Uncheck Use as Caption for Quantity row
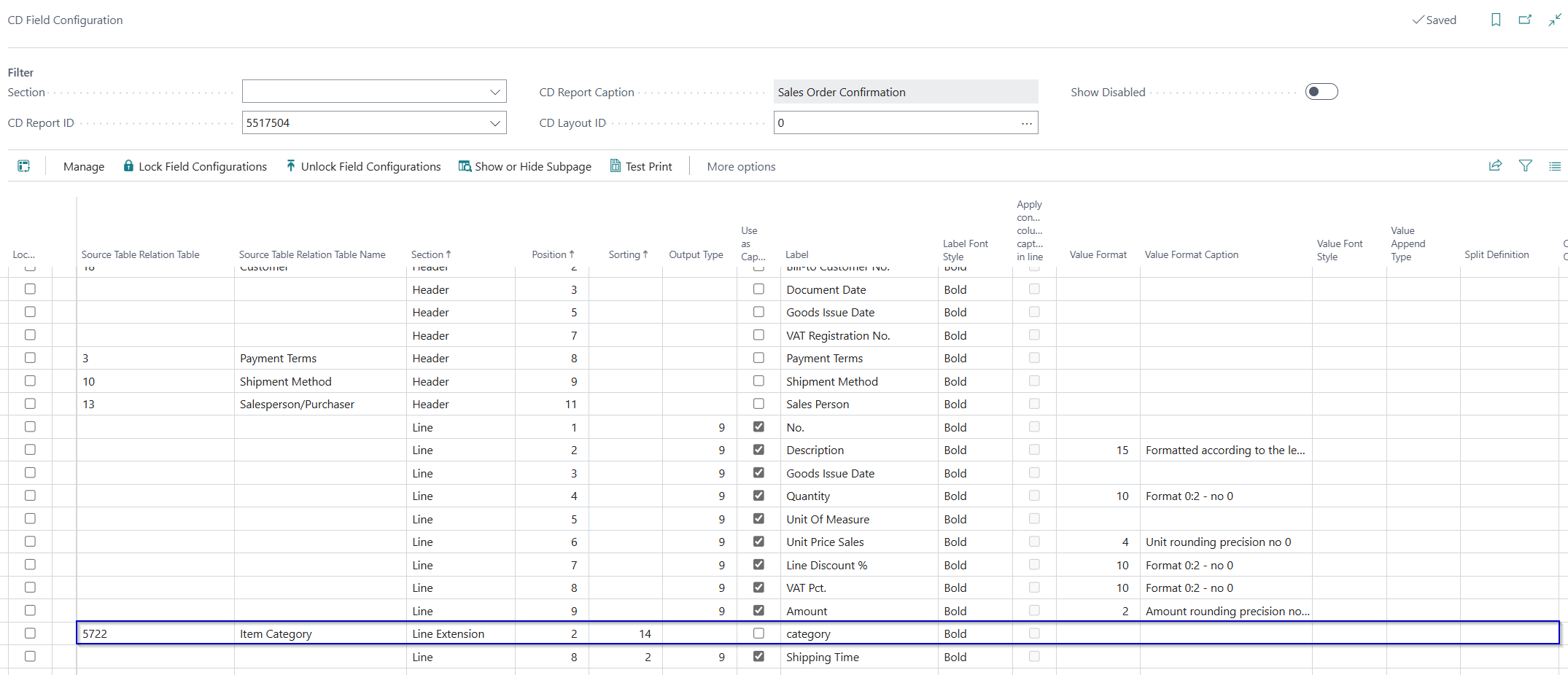The width and height of the screenshot is (1568, 675). pyautogui.click(x=758, y=496)
